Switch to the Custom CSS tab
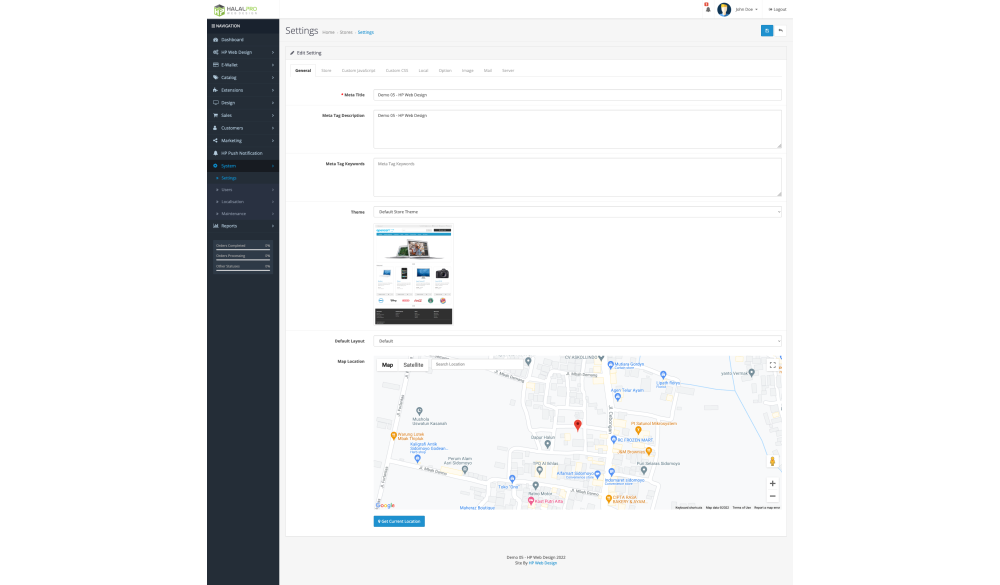This screenshot has width=1000, height=585. coord(396,71)
